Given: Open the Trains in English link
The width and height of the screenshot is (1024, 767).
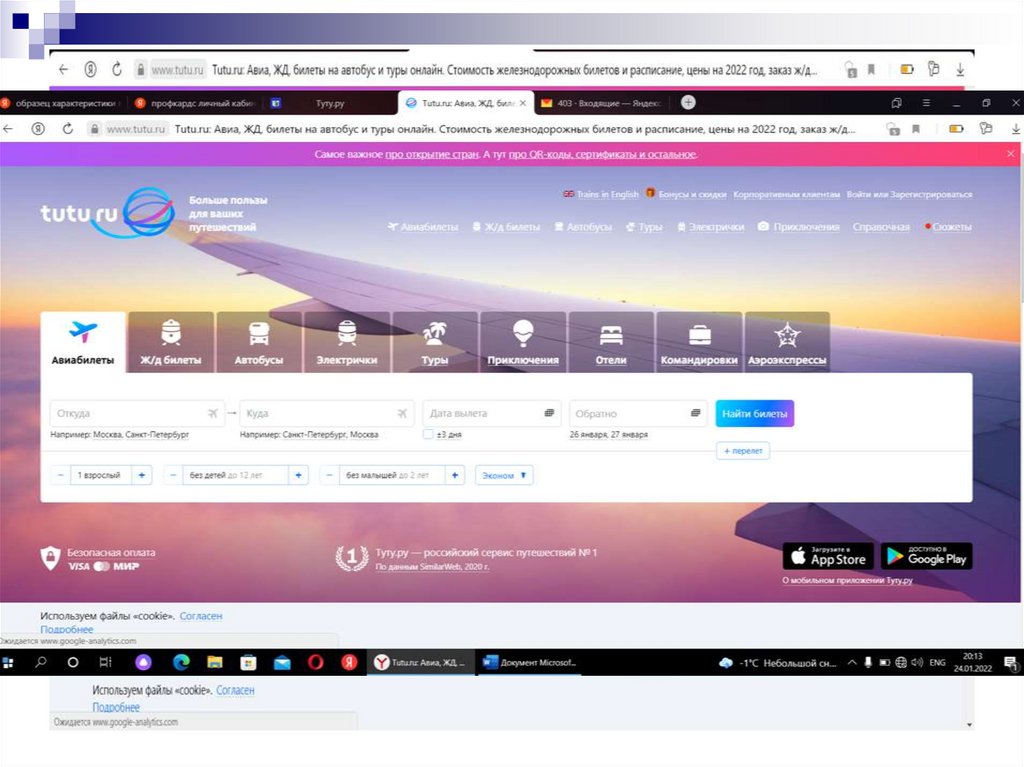Looking at the screenshot, I should tap(601, 194).
